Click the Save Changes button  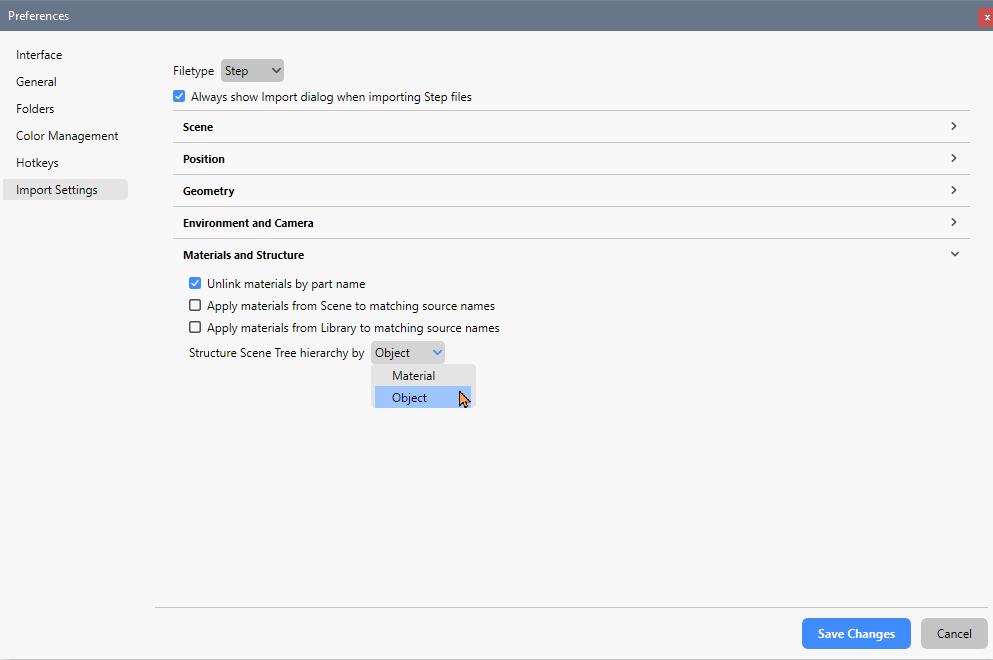[856, 633]
